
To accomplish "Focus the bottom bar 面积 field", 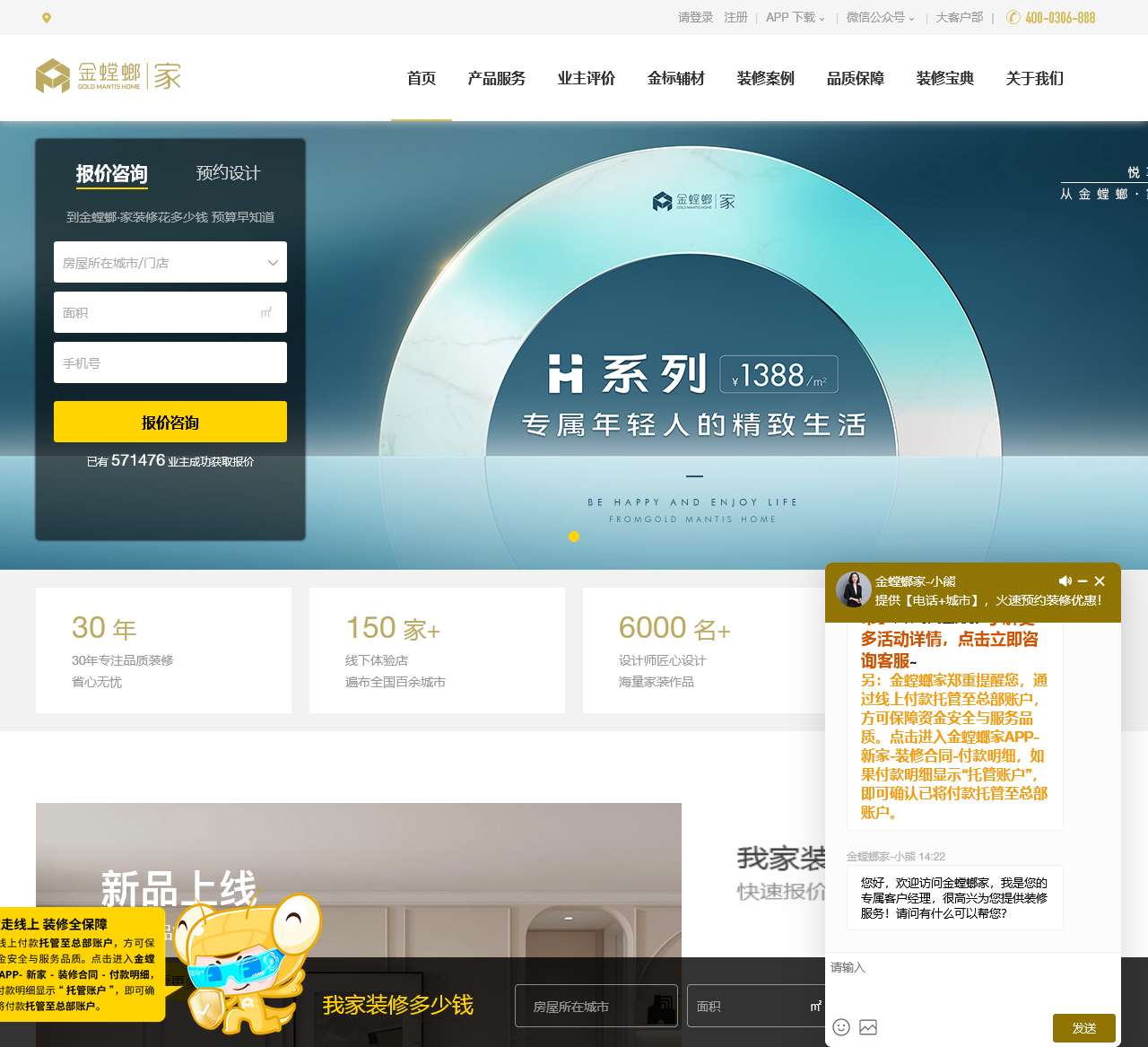I will coord(756,1006).
